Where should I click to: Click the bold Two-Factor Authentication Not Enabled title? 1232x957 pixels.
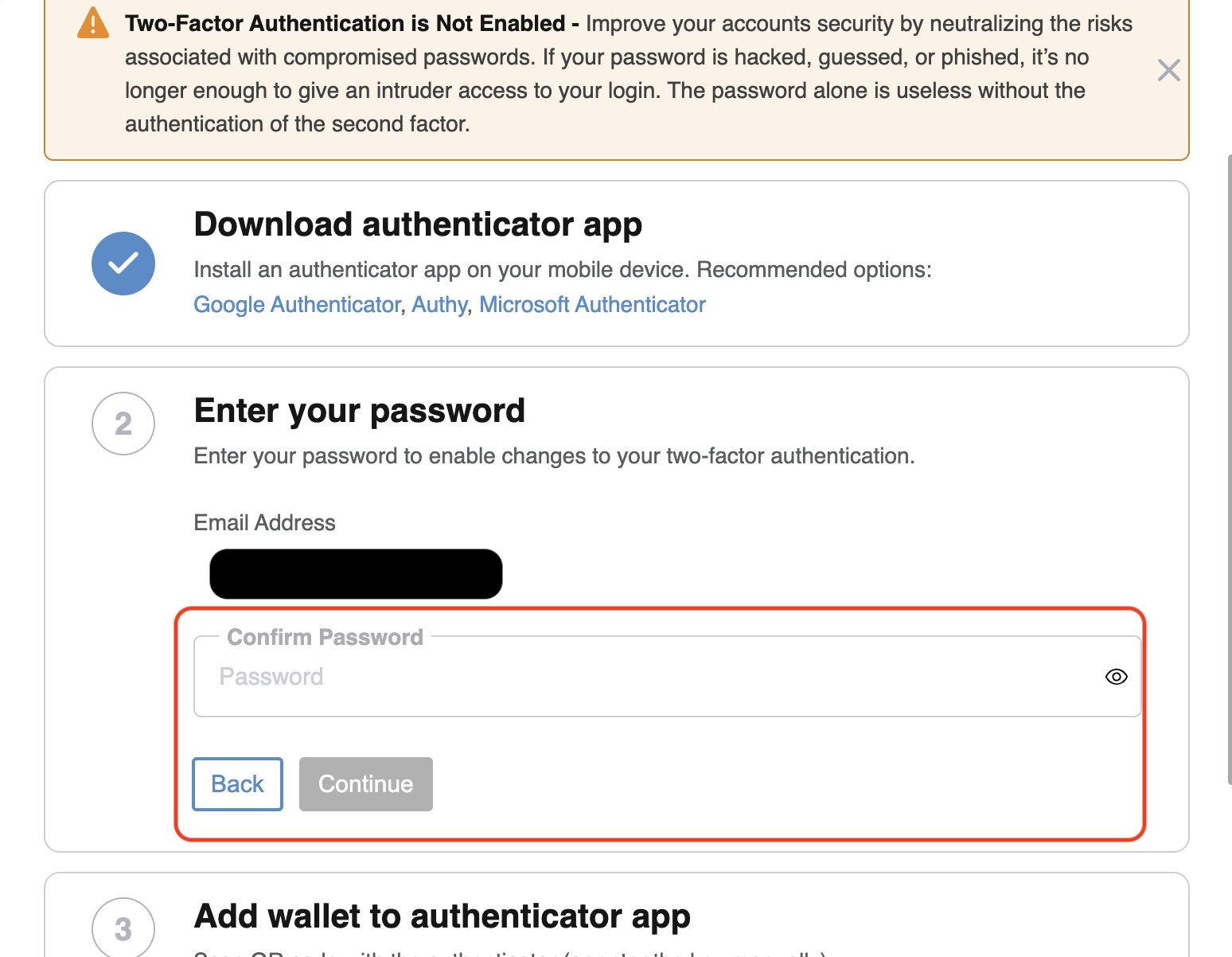tap(345, 24)
